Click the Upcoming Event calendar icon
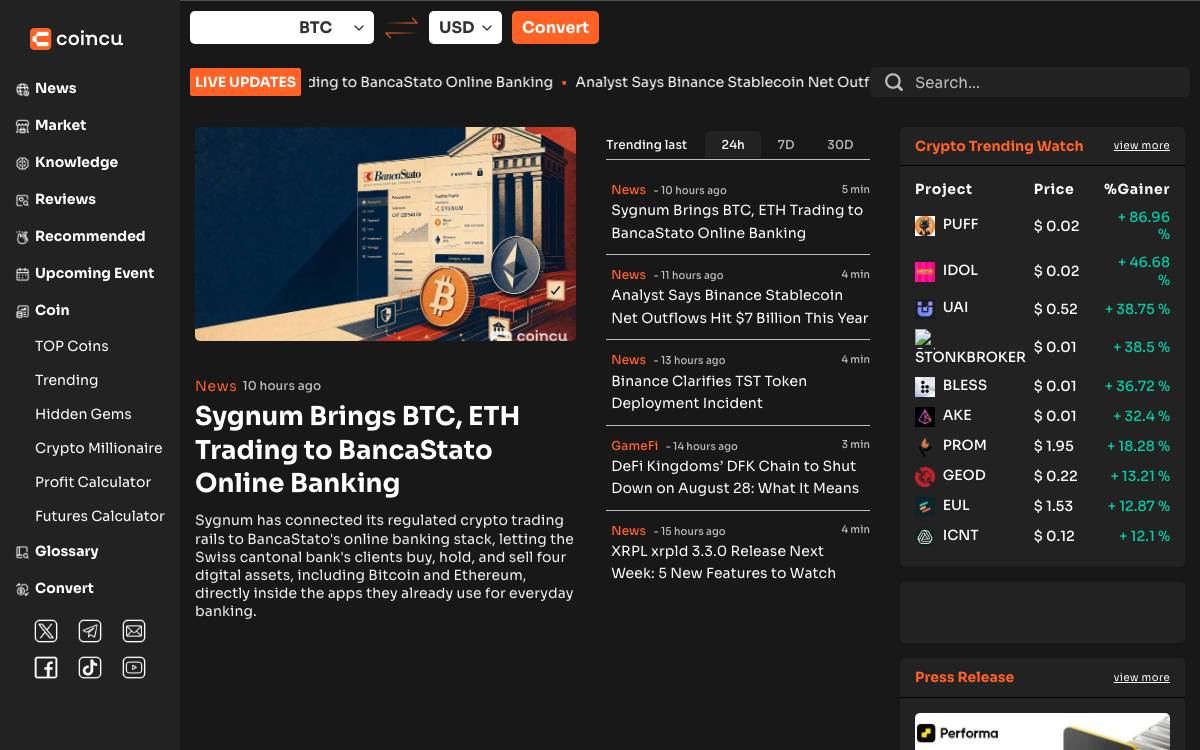This screenshot has height=750, width=1200. pyautogui.click(x=22, y=274)
